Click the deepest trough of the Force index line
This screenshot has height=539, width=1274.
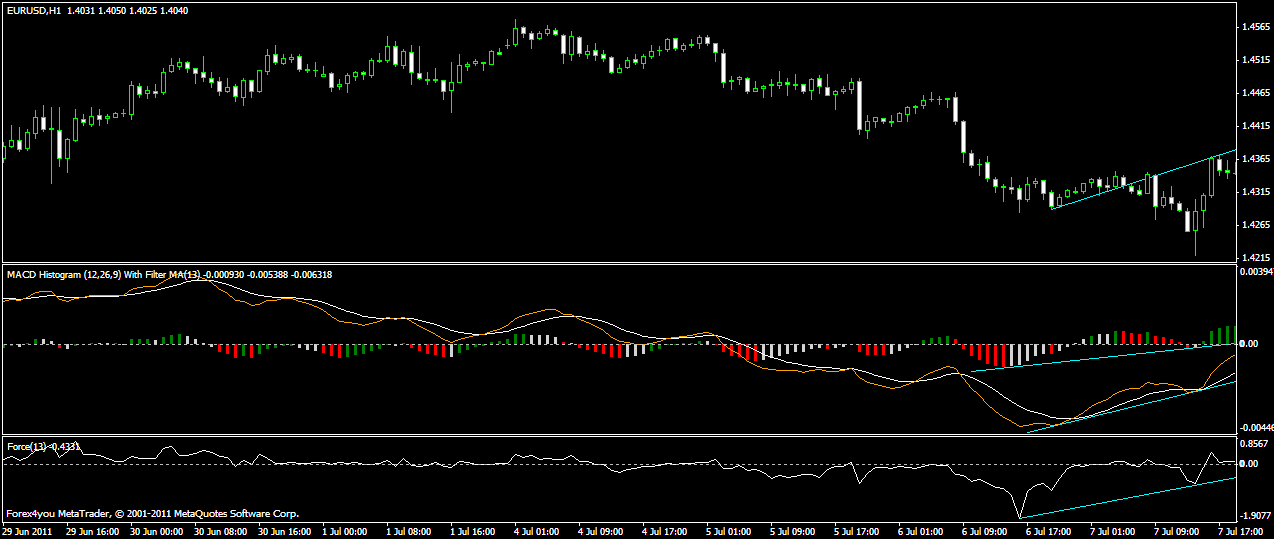click(x=1020, y=516)
